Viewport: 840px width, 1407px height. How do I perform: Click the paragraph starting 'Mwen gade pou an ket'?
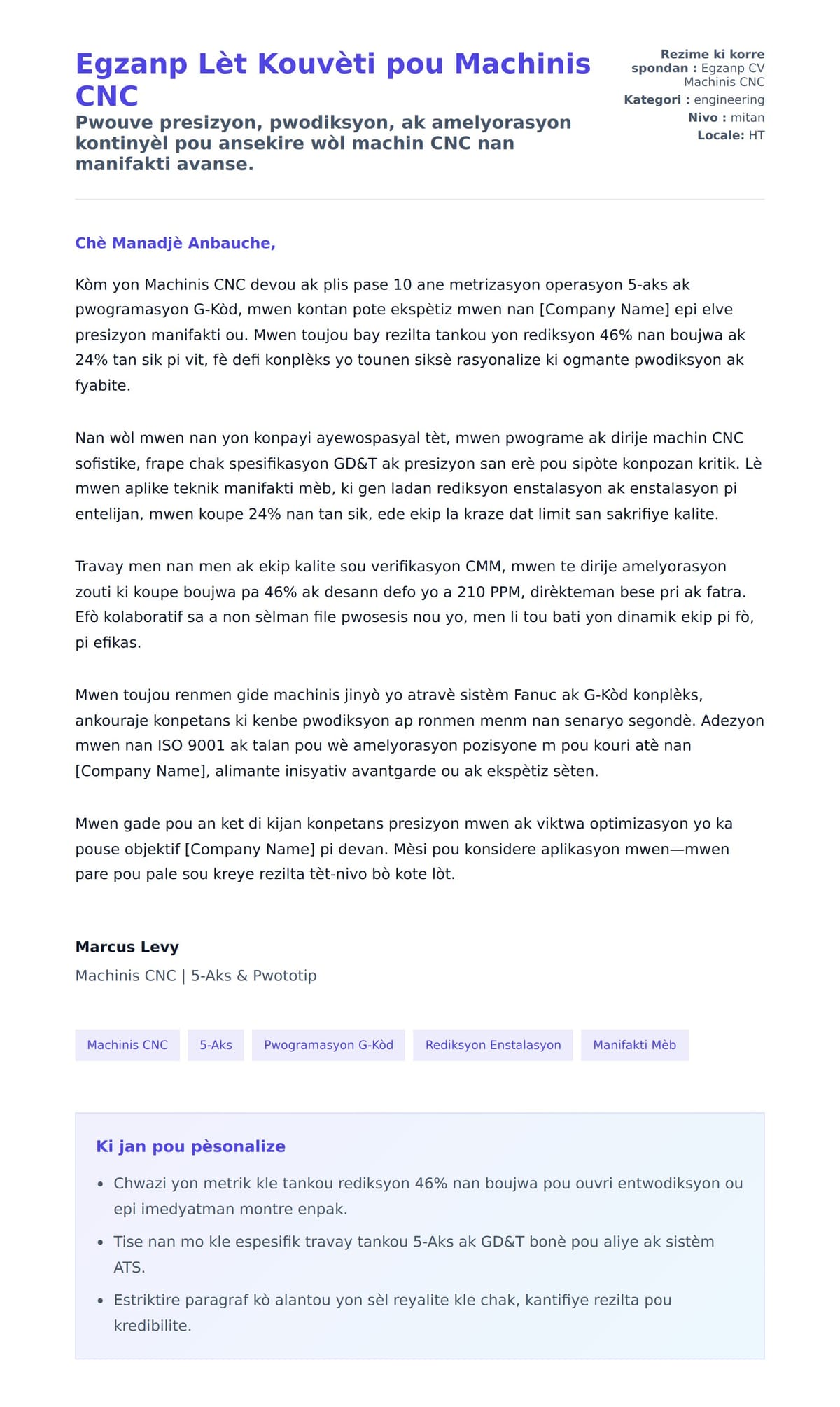coord(404,849)
